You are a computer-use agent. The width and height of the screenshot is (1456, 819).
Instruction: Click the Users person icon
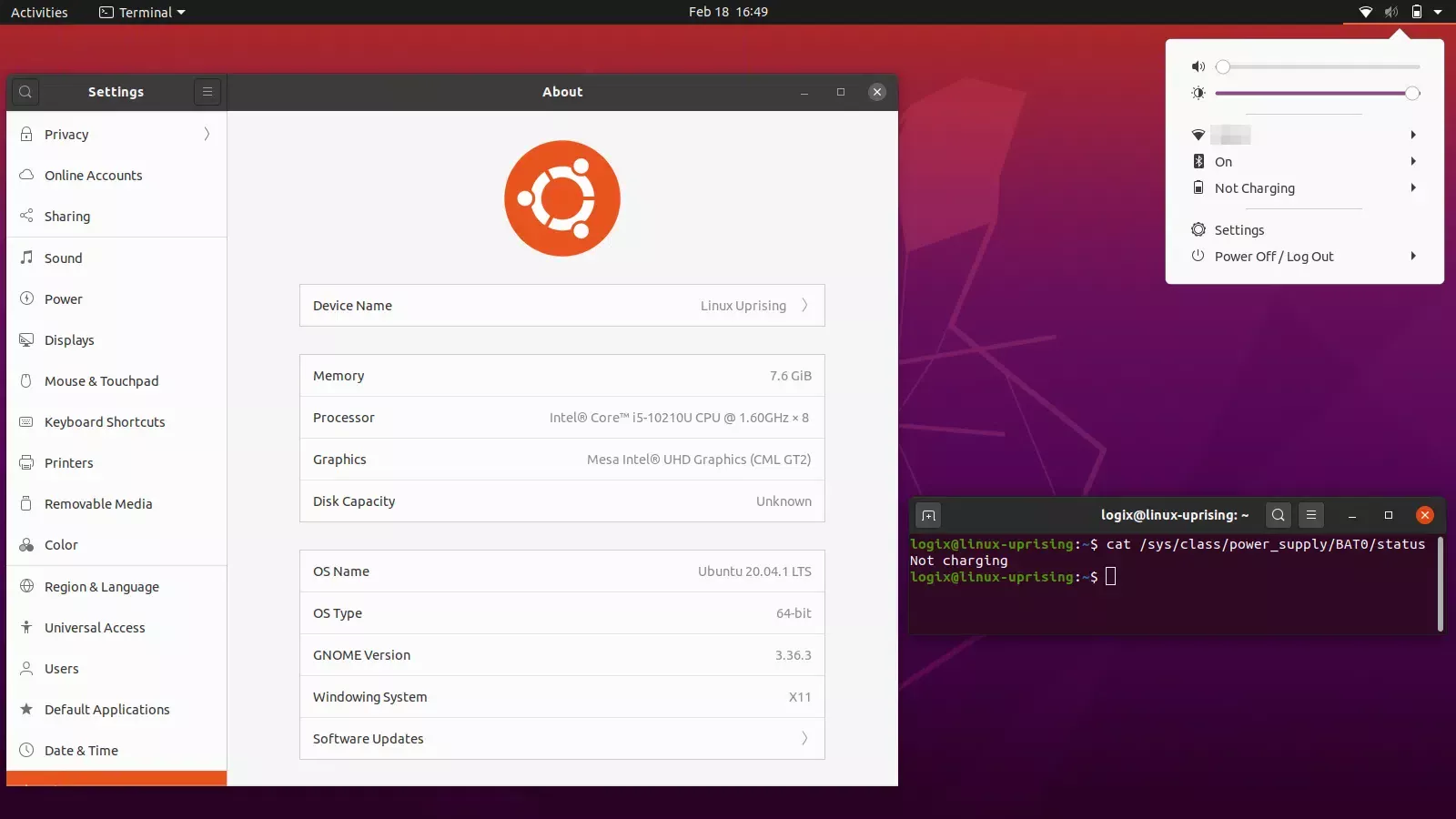[26, 668]
